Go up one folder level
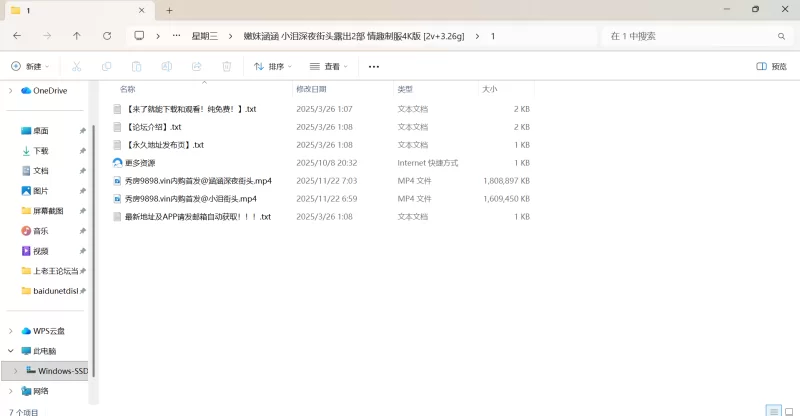Viewport: 800px width, 416px height. tap(77, 36)
